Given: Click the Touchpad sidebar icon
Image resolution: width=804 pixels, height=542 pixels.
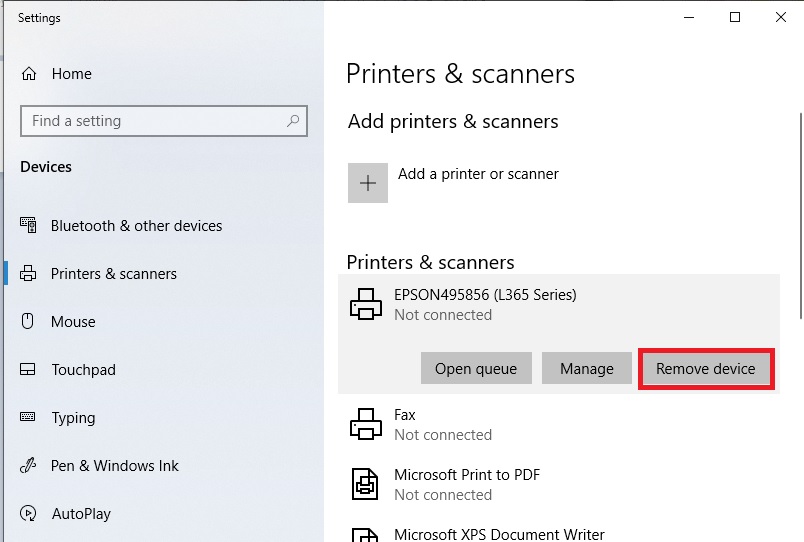Looking at the screenshot, I should (x=28, y=369).
